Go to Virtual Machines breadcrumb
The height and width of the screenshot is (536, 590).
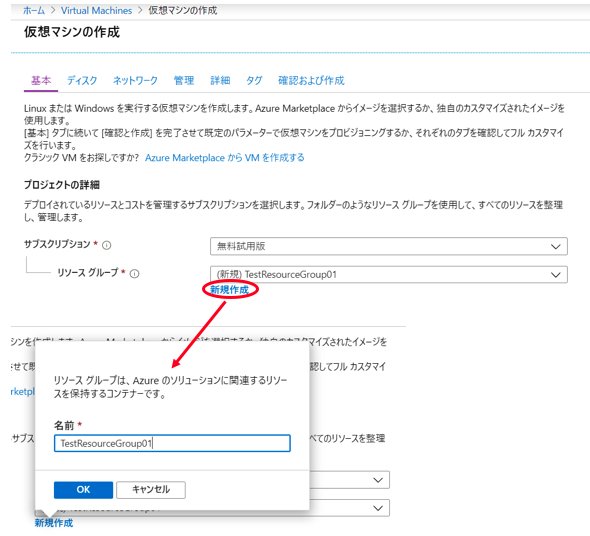pos(96,11)
